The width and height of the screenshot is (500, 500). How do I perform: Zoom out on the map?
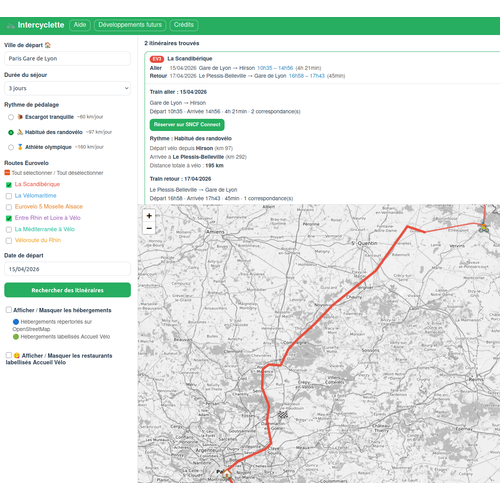coord(149,228)
